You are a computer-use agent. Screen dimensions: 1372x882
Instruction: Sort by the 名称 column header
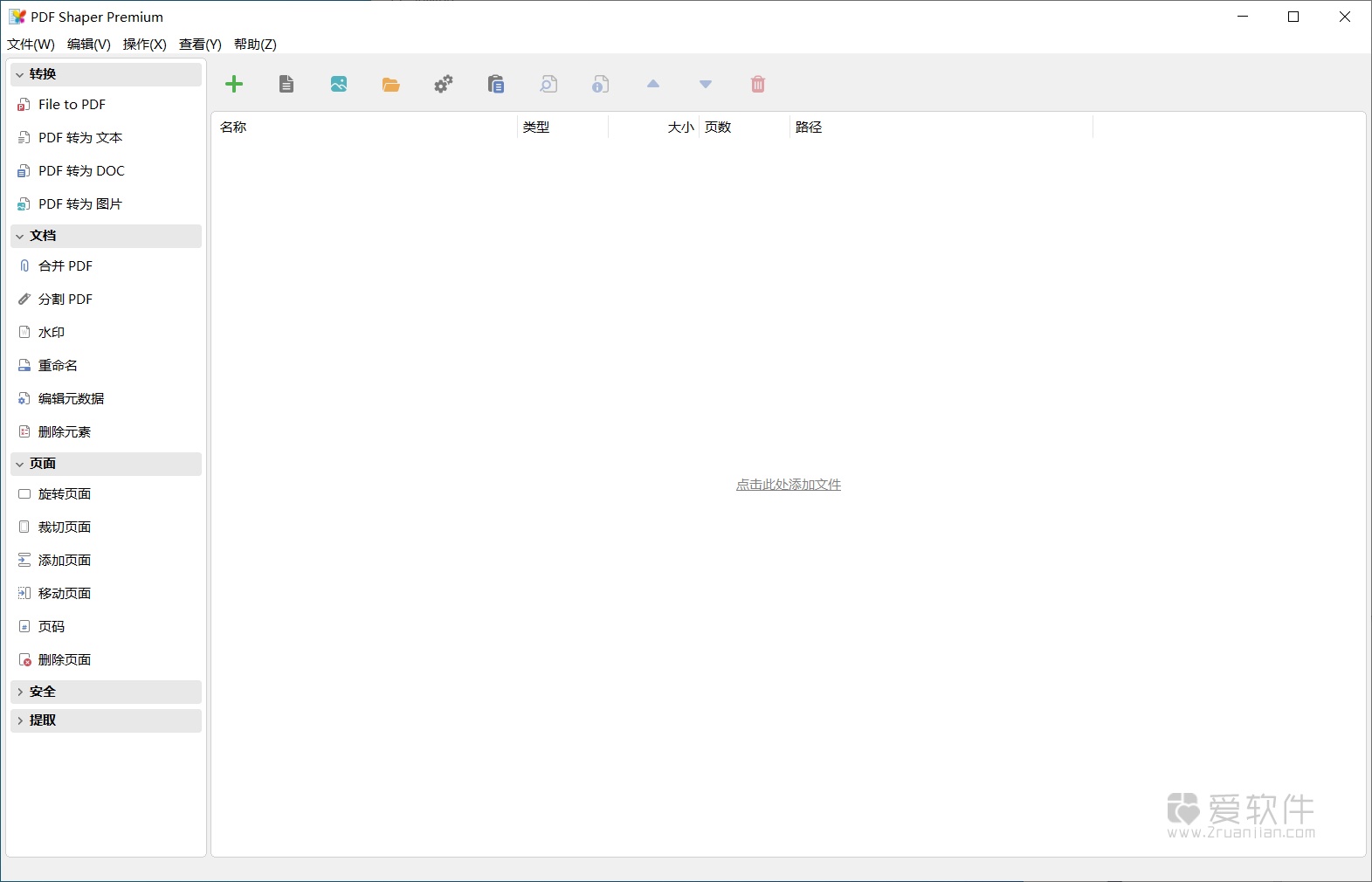364,127
